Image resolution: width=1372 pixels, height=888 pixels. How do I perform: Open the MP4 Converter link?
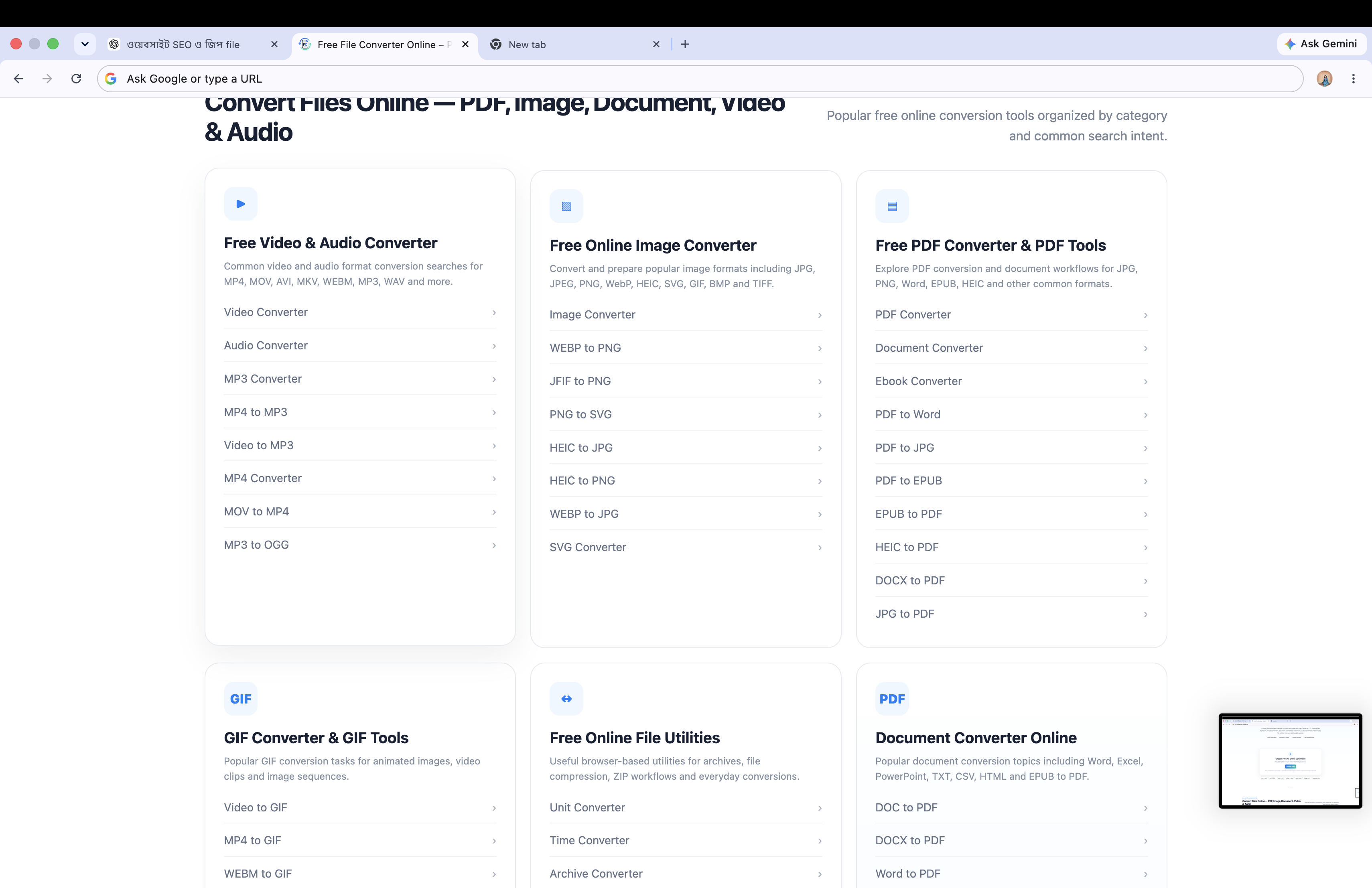click(360, 478)
